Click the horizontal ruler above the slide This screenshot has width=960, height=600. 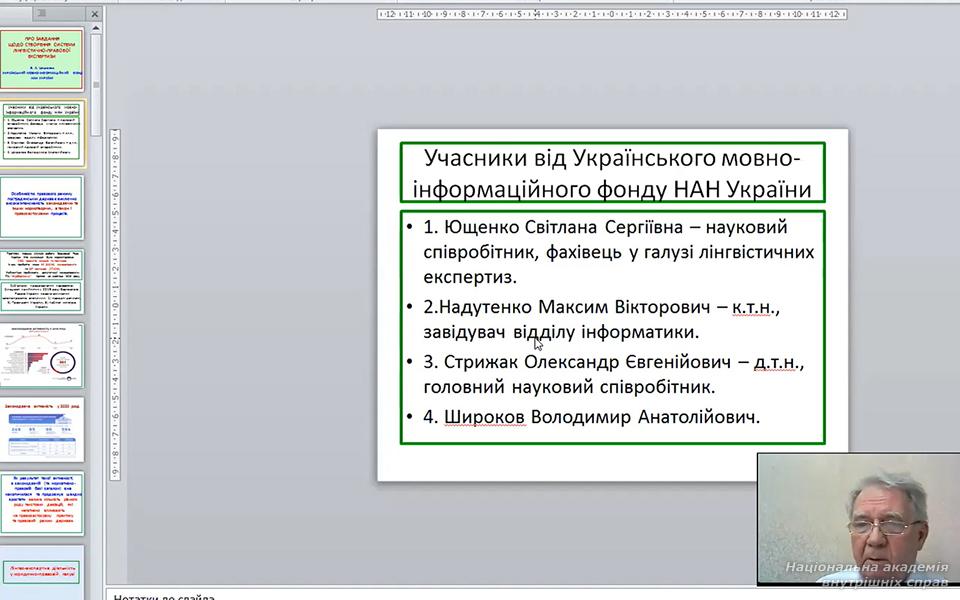pos(612,13)
